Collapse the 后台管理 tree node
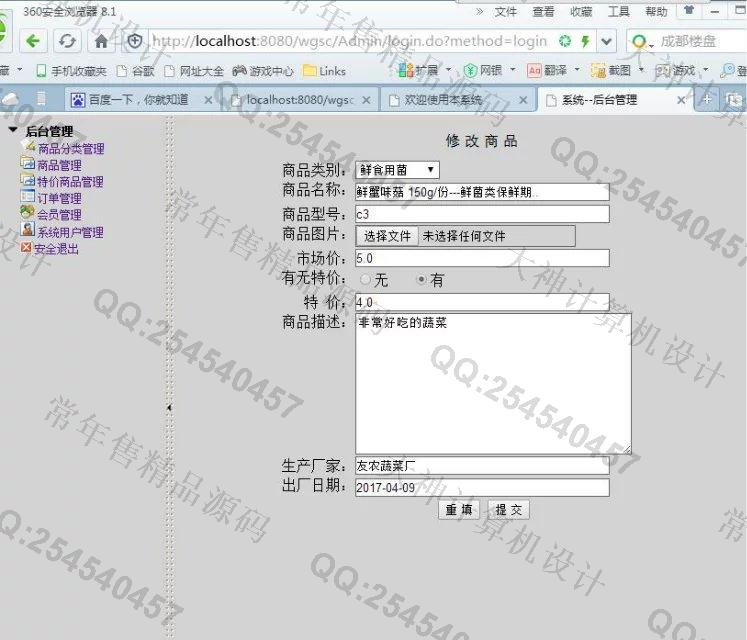 click(x=13, y=131)
